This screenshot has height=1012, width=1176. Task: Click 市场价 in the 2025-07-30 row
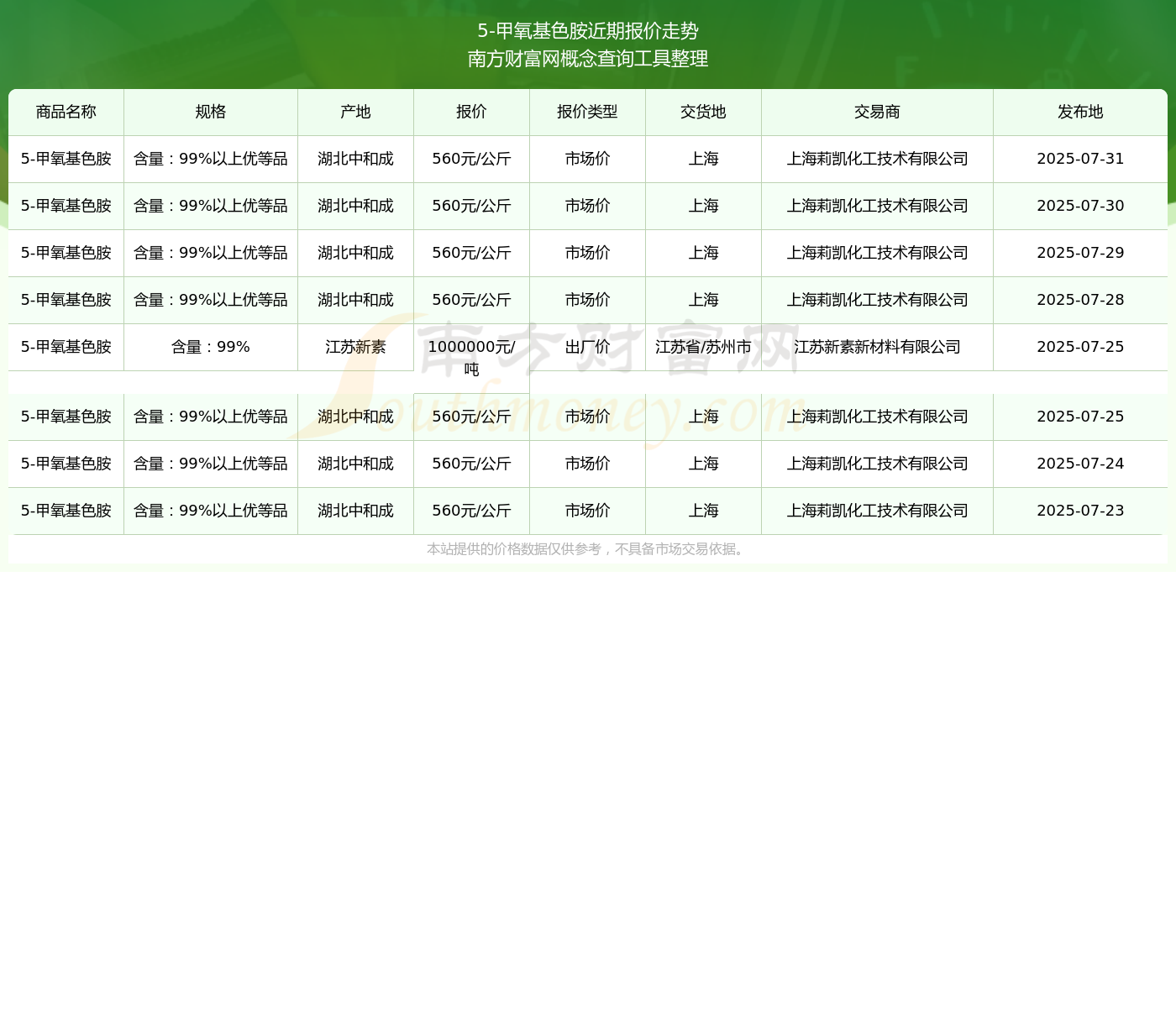point(587,206)
